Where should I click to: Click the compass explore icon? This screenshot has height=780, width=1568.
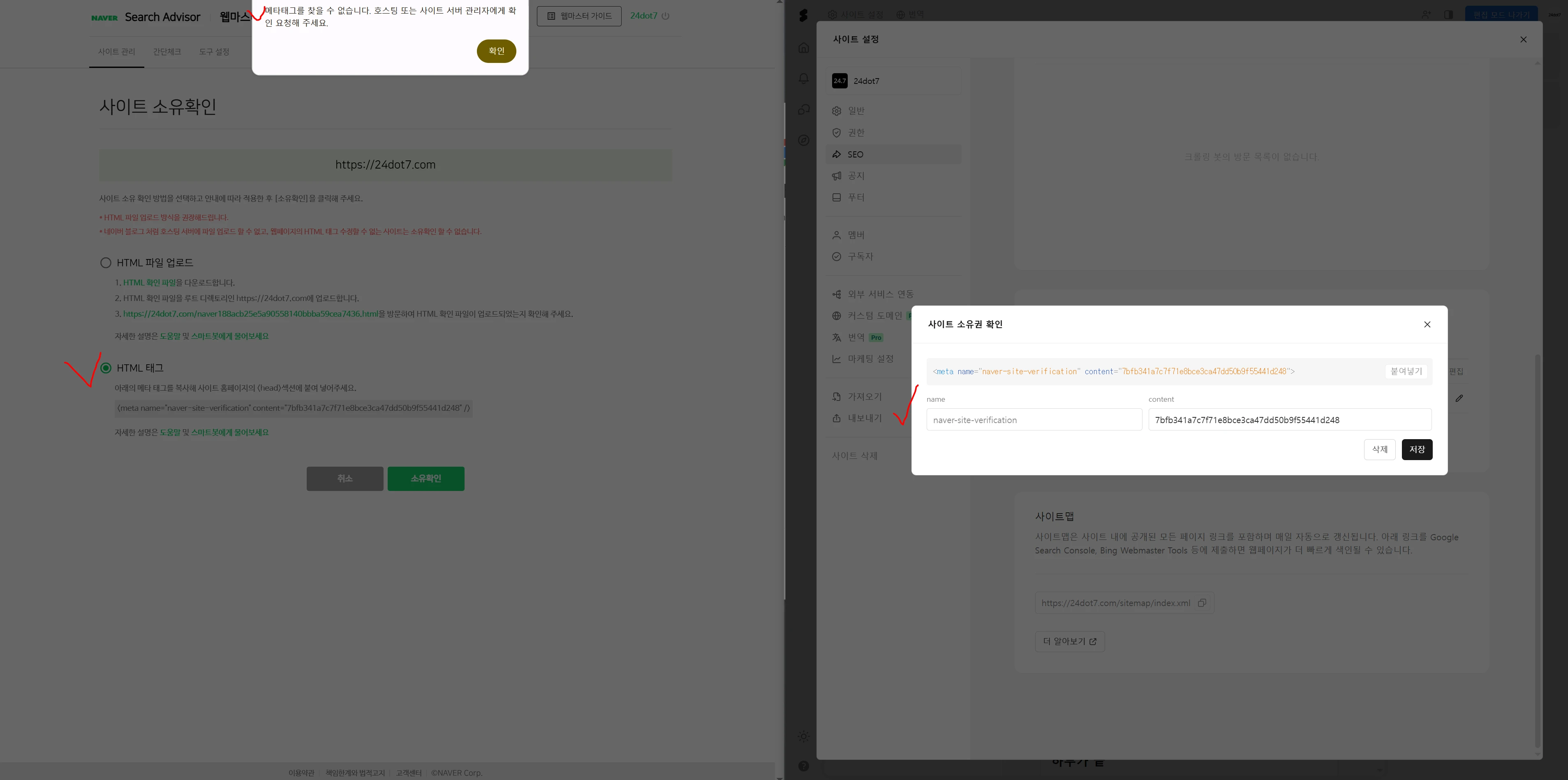(x=803, y=140)
